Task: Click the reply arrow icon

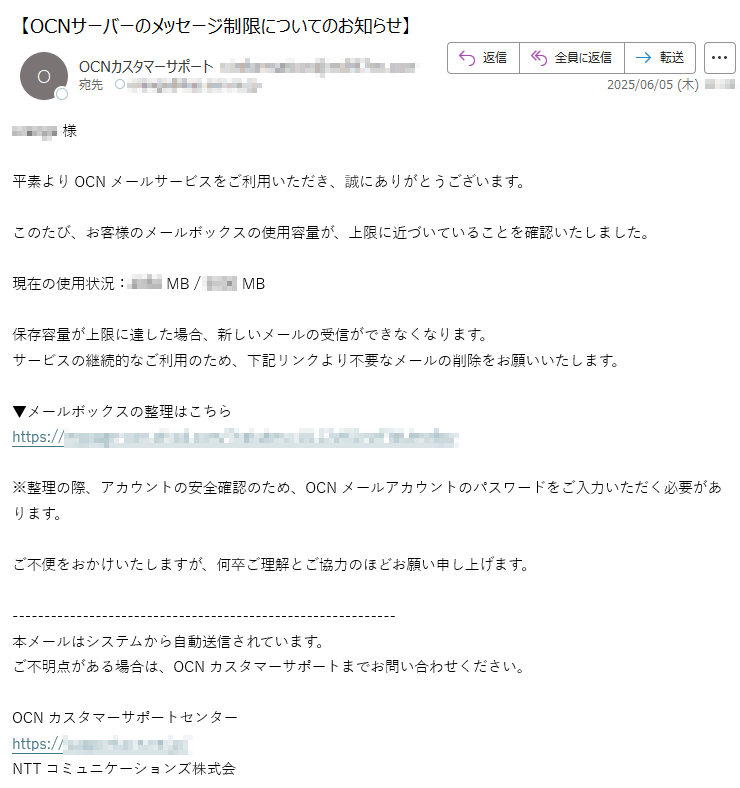Action: click(x=467, y=58)
